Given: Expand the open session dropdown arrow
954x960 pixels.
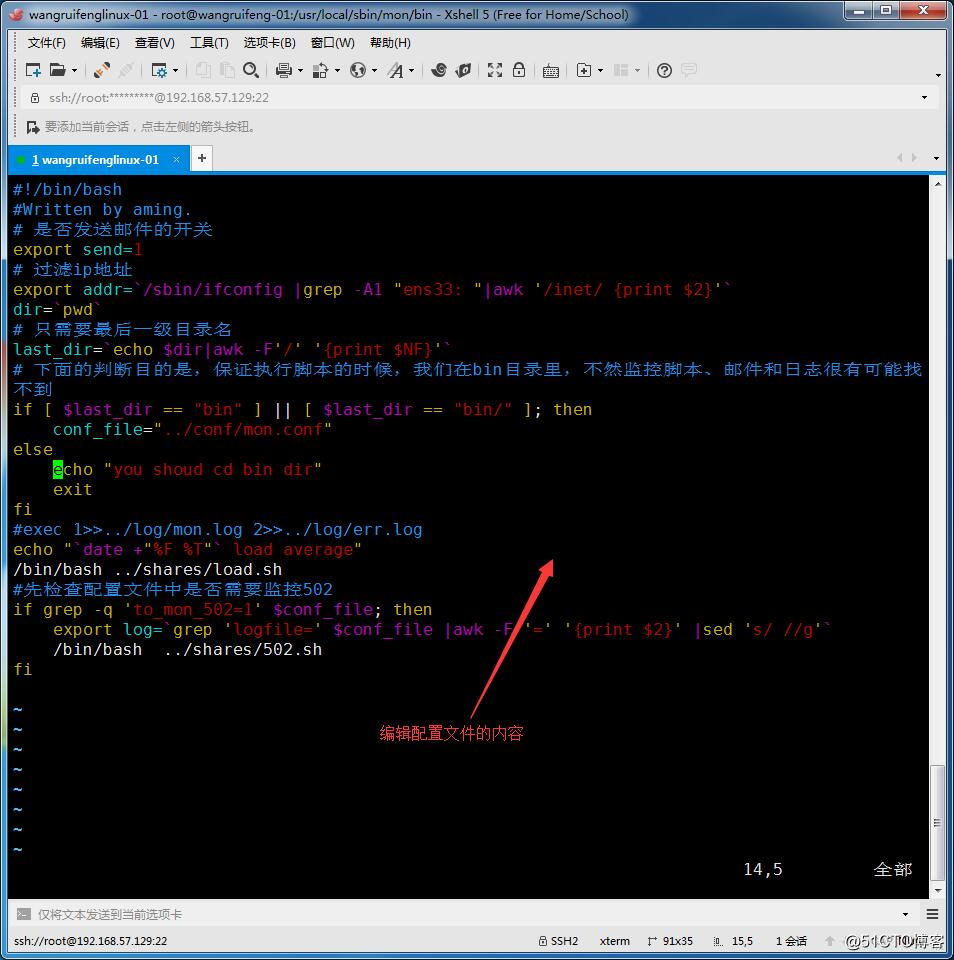Looking at the screenshot, I should point(75,71).
